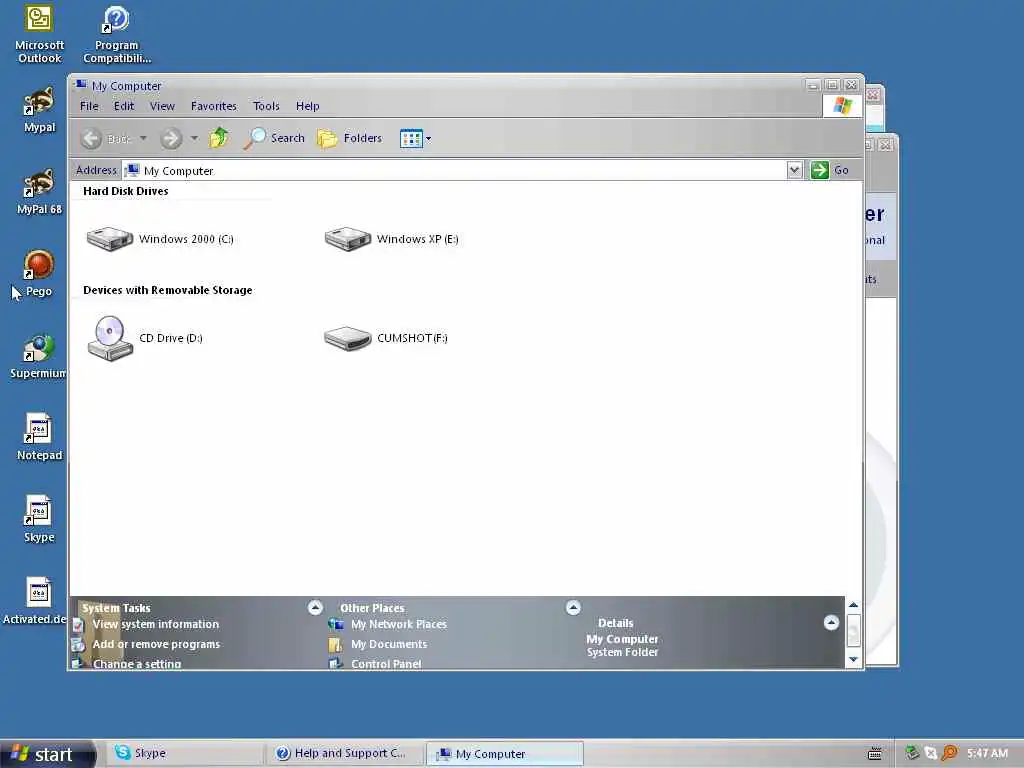The width and height of the screenshot is (1024, 768).
Task: Open the Tools menu
Action: coord(266,106)
